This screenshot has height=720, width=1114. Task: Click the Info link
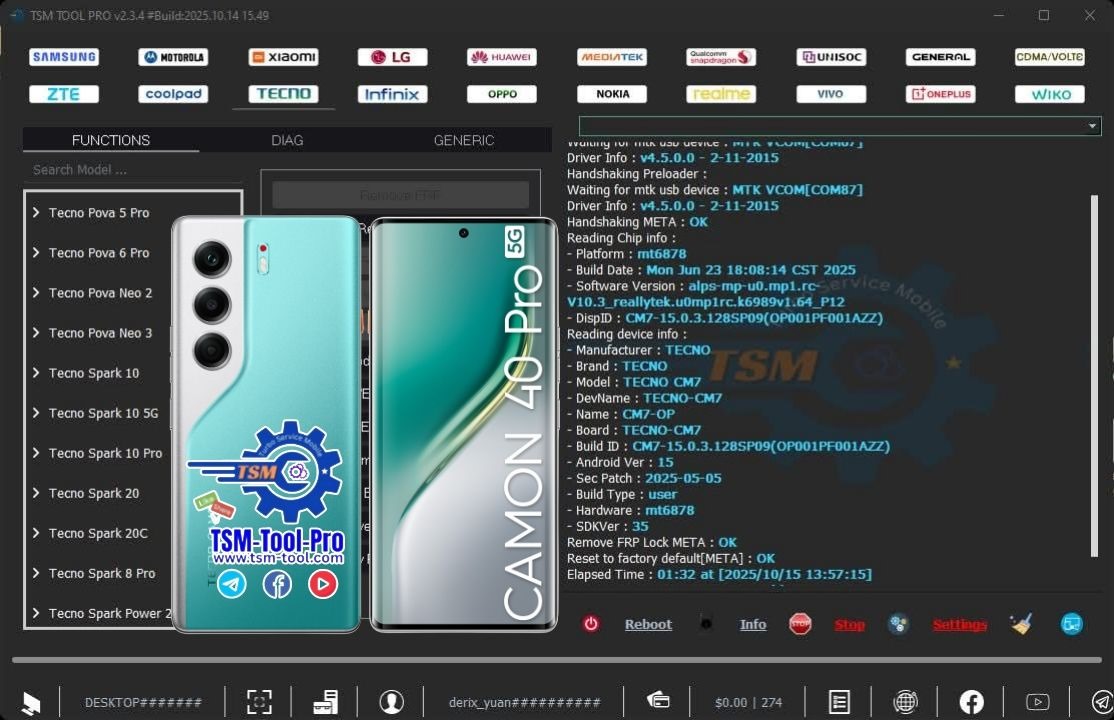point(753,623)
